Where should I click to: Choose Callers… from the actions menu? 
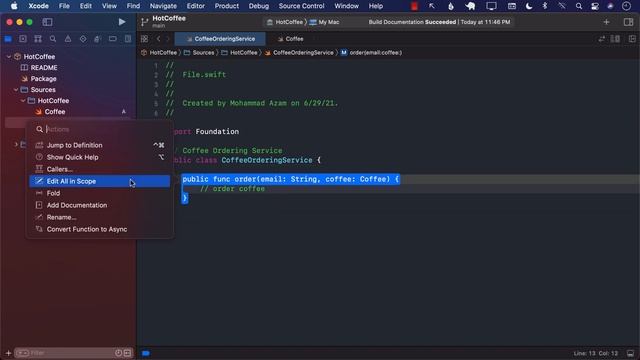[100, 169]
